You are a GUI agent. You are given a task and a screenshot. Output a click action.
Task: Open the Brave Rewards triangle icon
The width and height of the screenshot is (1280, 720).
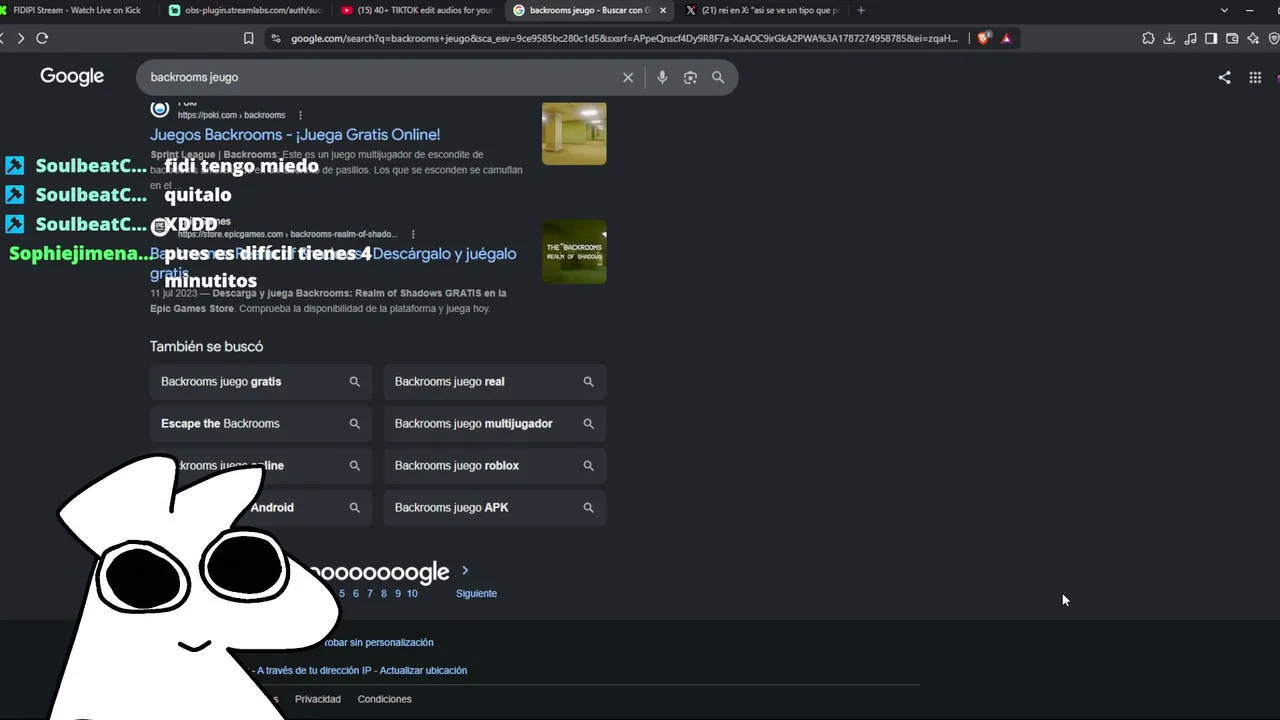(1006, 38)
